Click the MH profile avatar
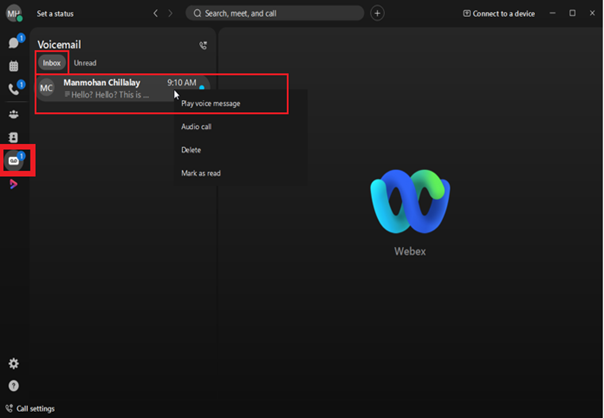604x418 pixels. 14,13
